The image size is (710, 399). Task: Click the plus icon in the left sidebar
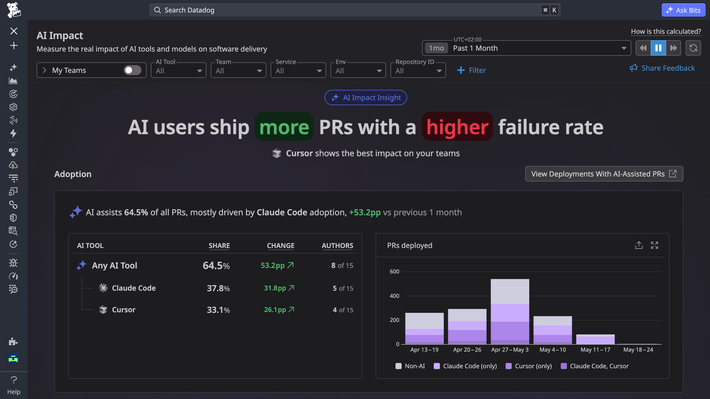tap(14, 46)
